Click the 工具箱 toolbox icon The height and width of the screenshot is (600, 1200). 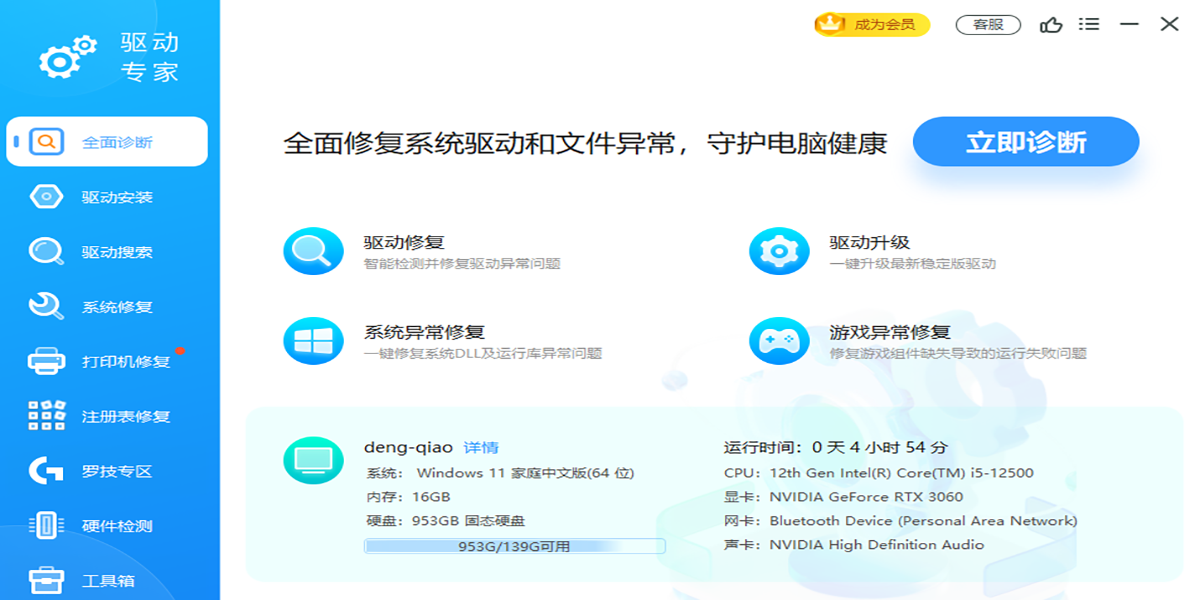click(x=46, y=580)
